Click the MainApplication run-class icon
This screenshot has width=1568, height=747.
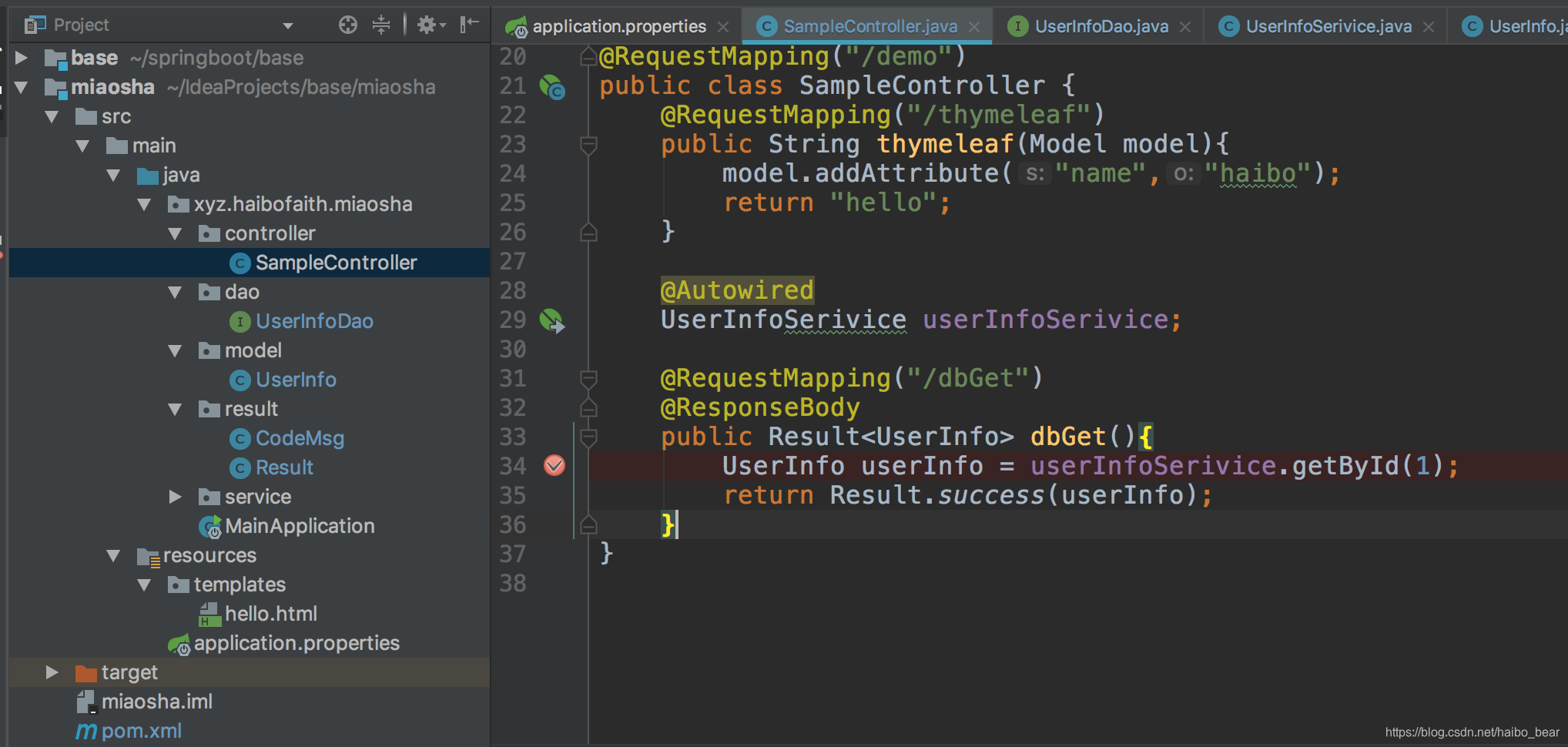[210, 527]
